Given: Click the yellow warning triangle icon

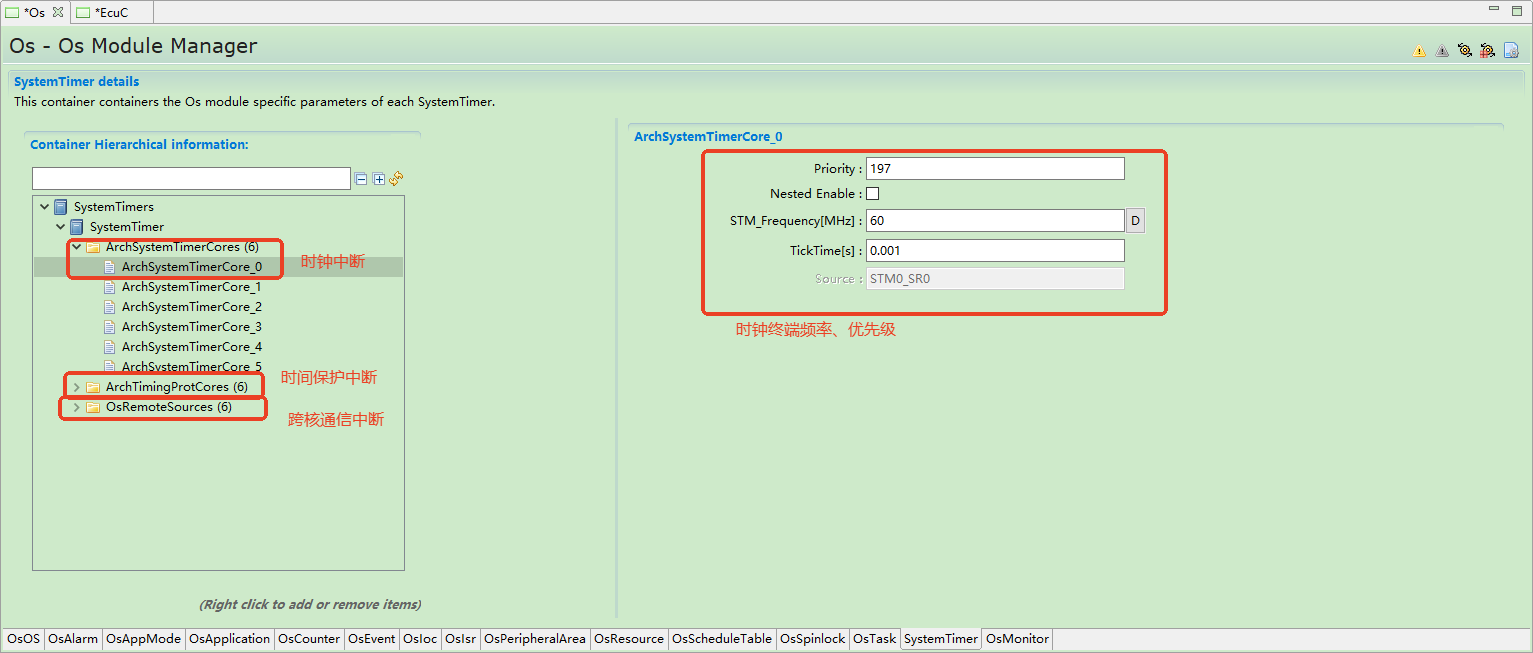Looking at the screenshot, I should (x=1419, y=51).
